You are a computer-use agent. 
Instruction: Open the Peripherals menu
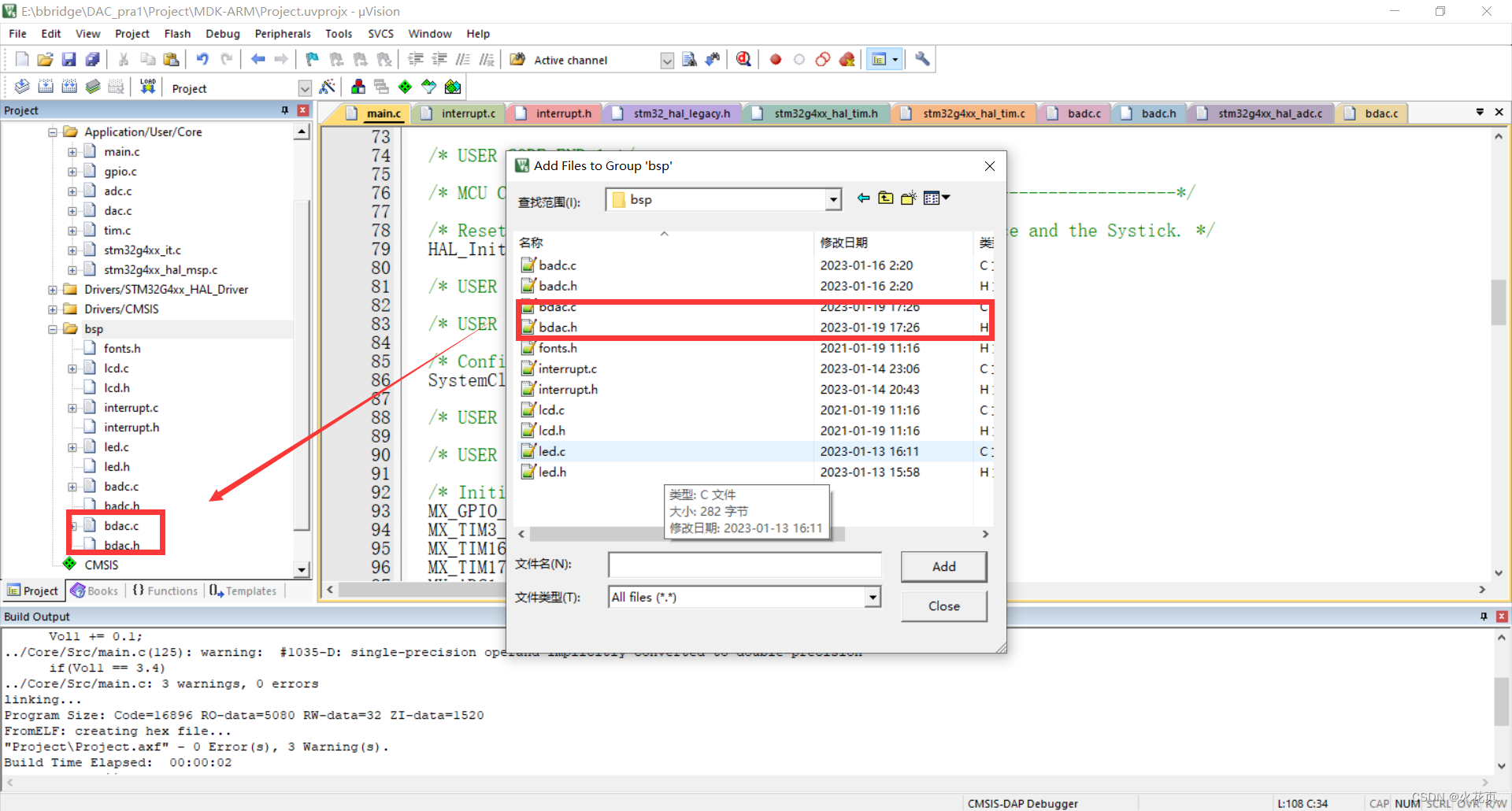coord(282,33)
